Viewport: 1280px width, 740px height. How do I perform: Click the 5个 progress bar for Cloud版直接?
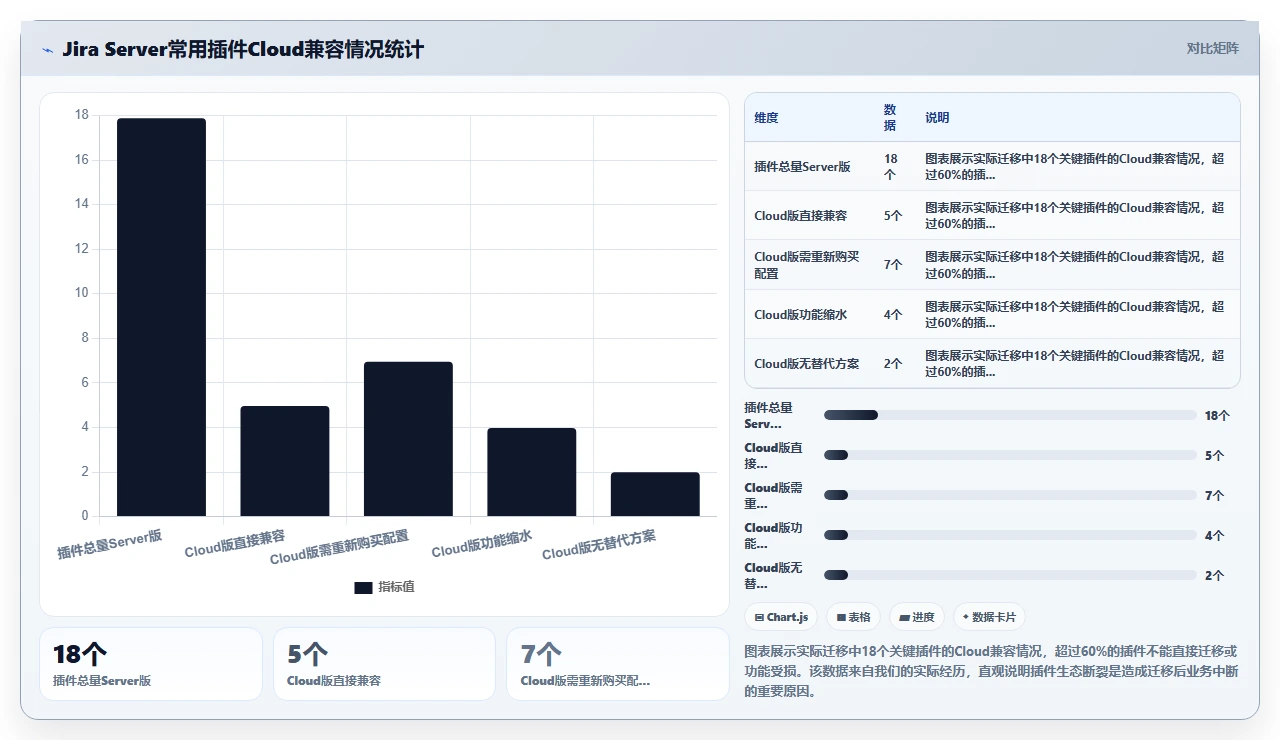pyautogui.click(x=1010, y=455)
